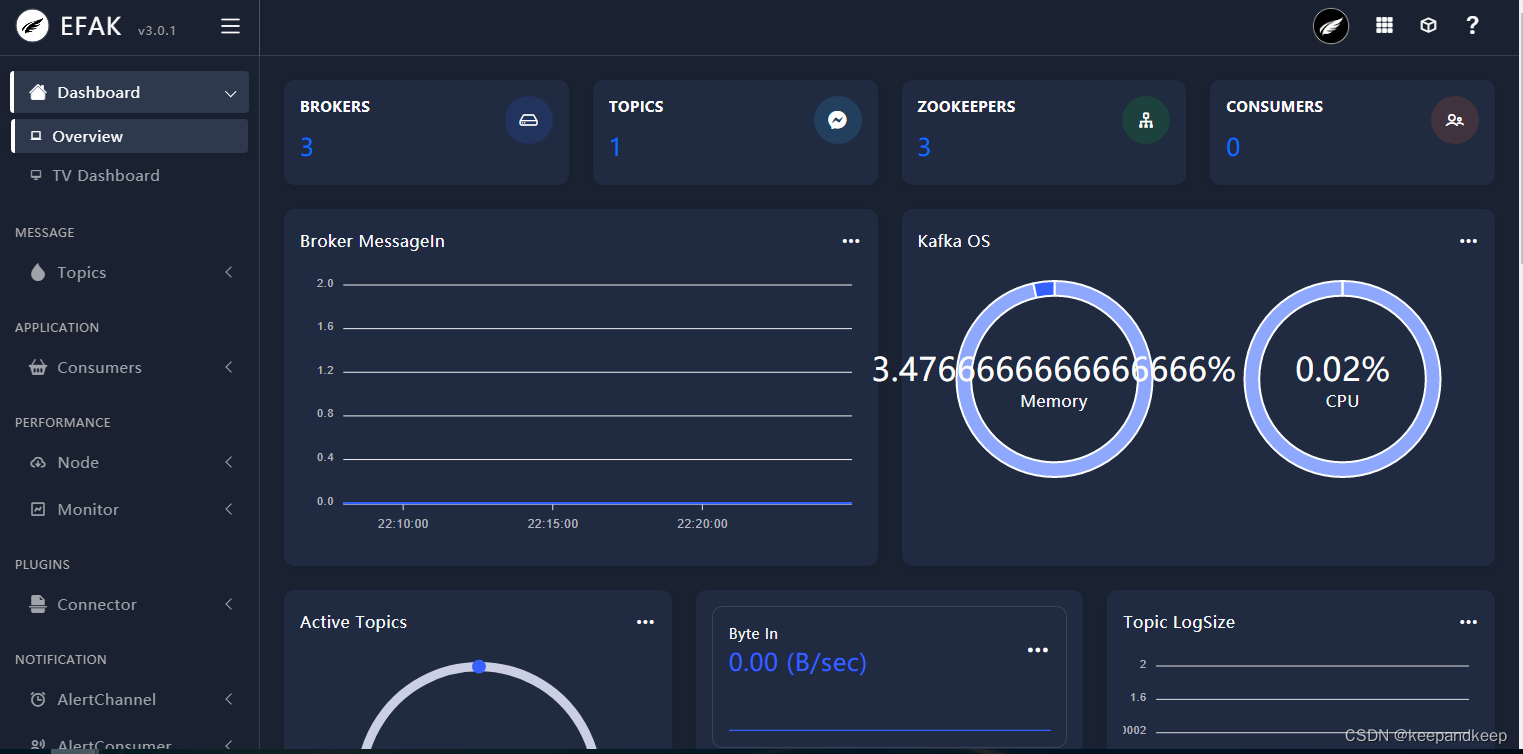
Task: Open the Dashboard sidebar section
Action: pyautogui.click(x=130, y=92)
